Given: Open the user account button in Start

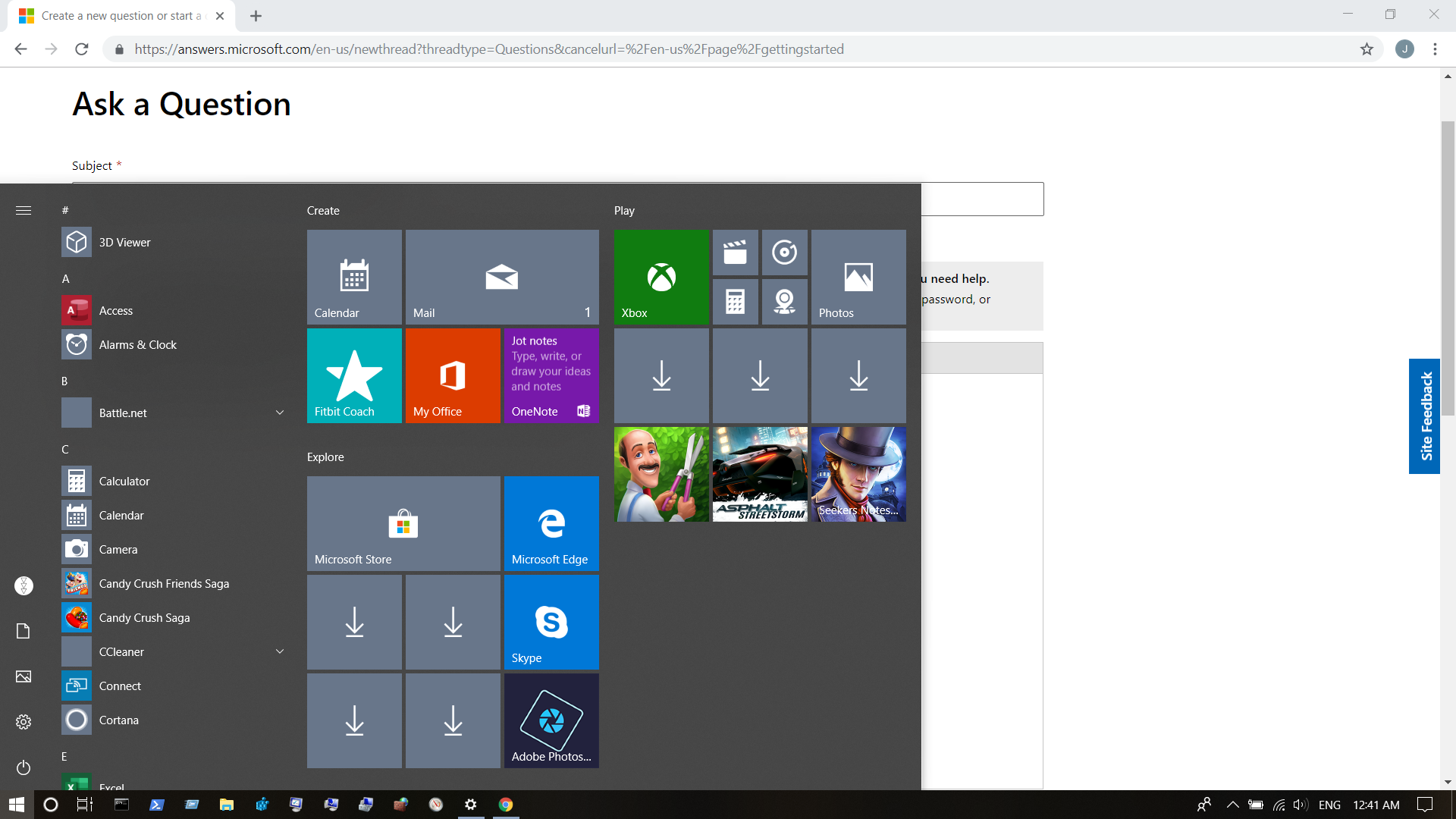Looking at the screenshot, I should pos(24,585).
